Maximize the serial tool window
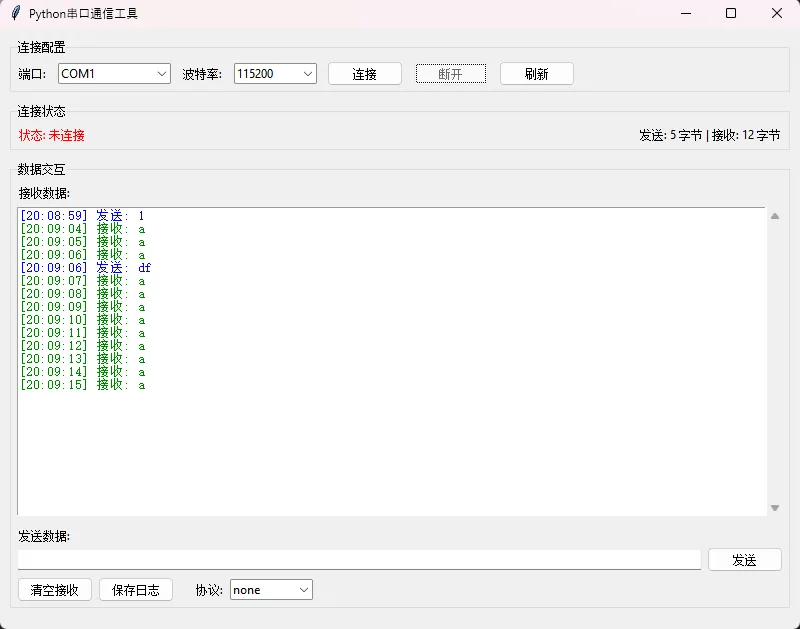800x629 pixels. pyautogui.click(x=731, y=14)
